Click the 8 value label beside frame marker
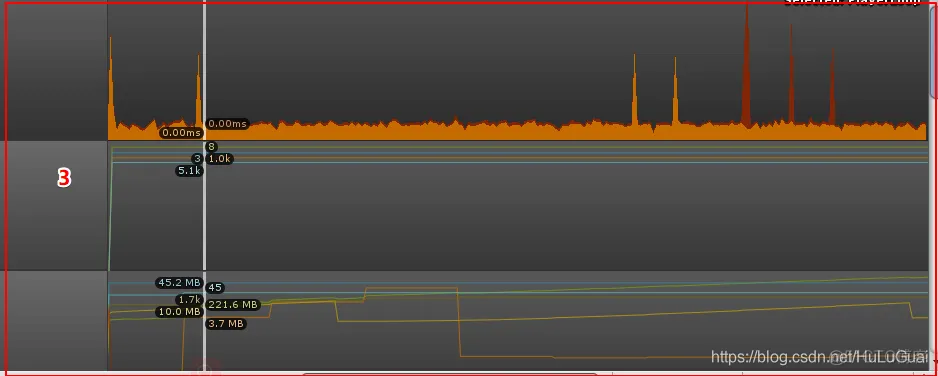The height and width of the screenshot is (376, 938). point(211,146)
